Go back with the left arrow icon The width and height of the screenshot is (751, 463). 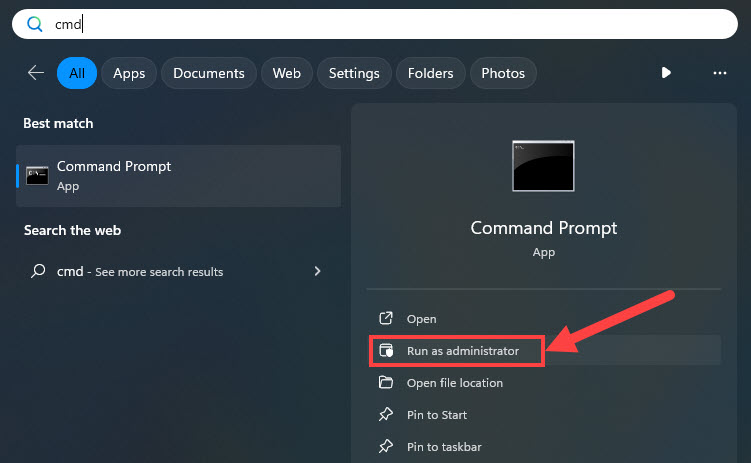(36, 73)
